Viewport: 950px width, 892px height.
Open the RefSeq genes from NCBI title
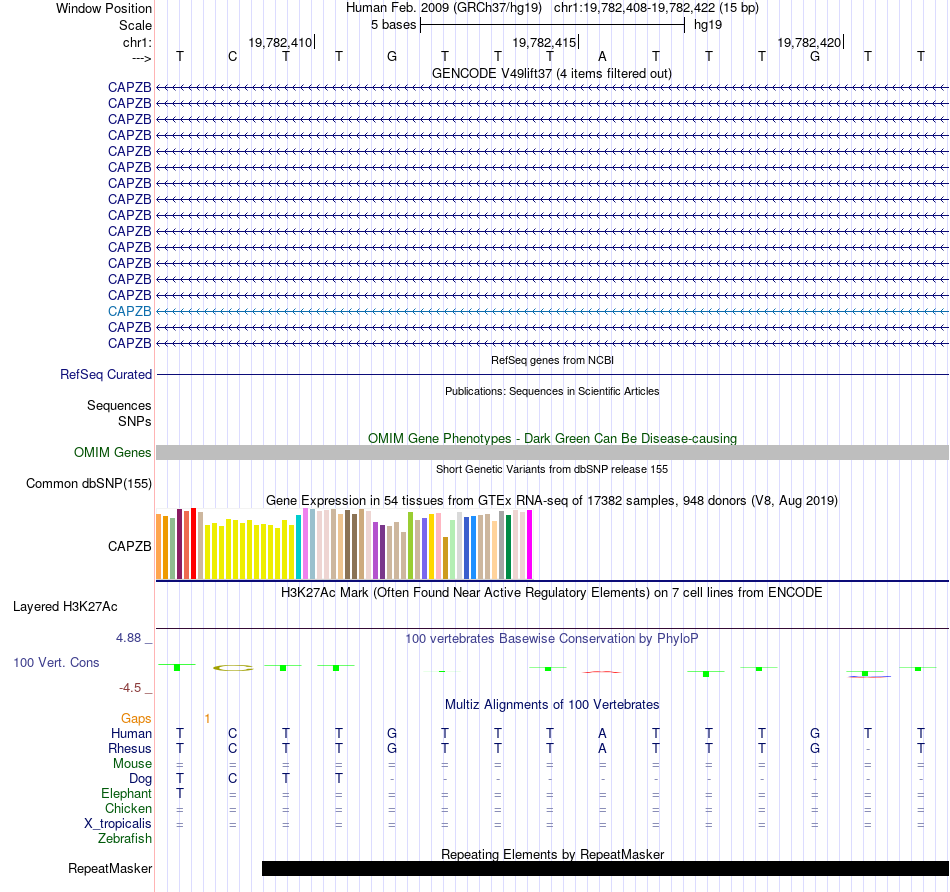[552, 360]
